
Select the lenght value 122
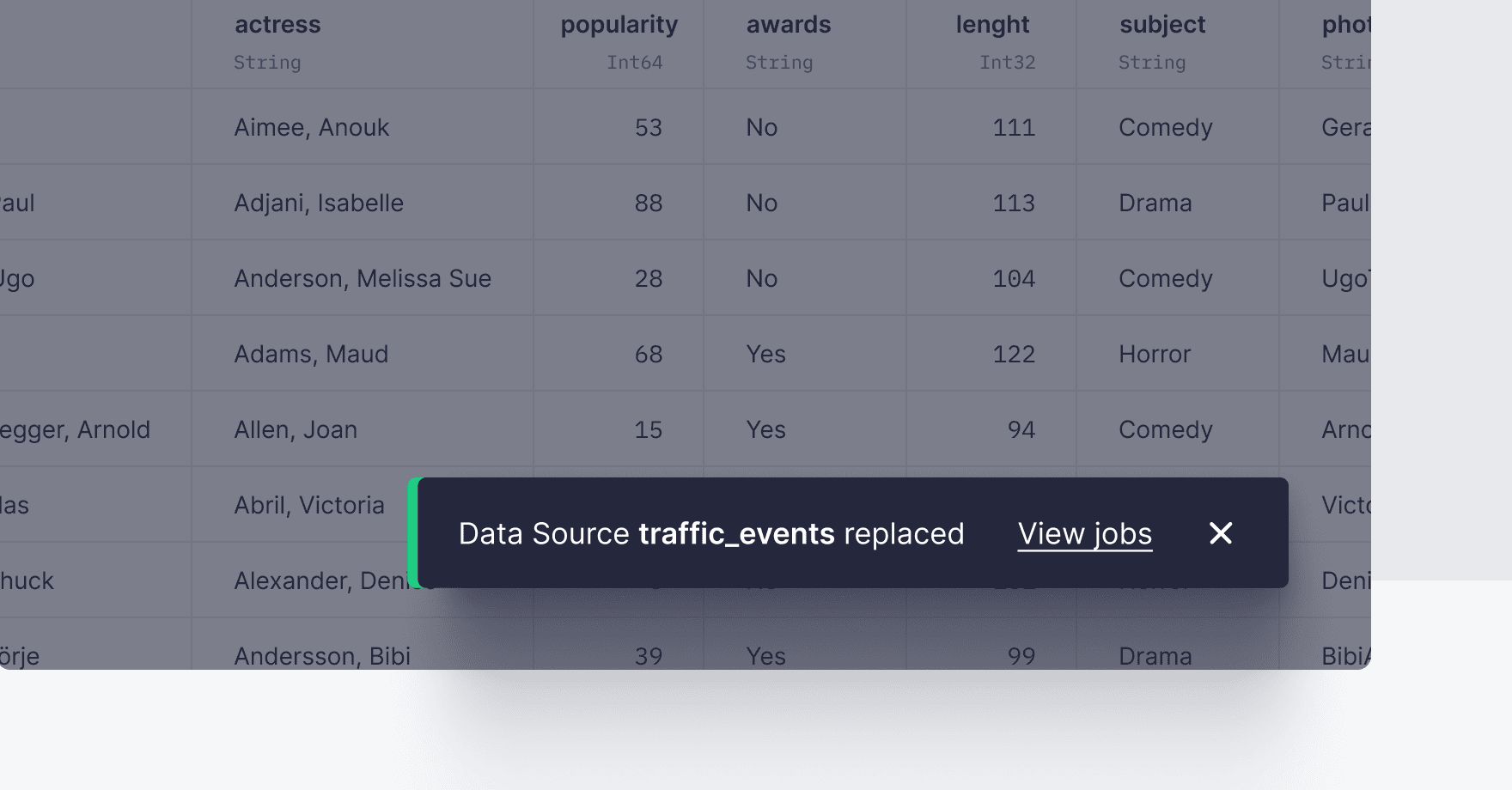[1014, 354]
